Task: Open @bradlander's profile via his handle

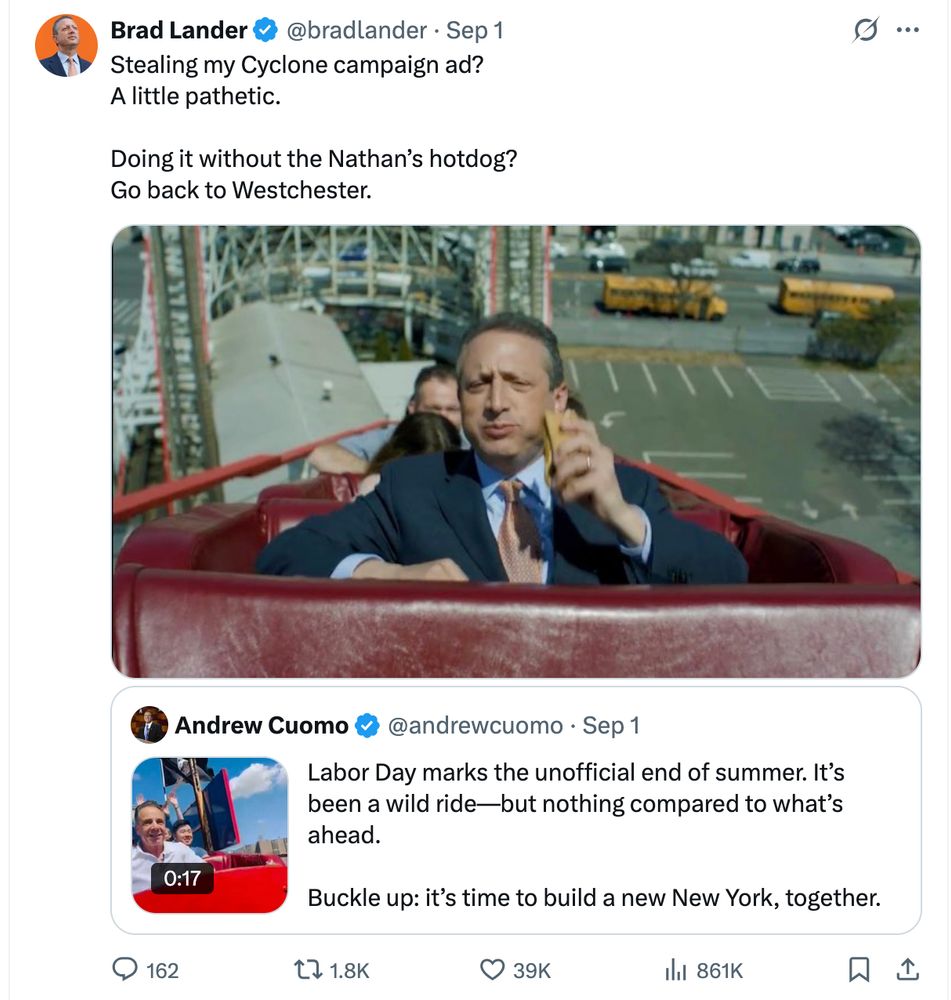Action: (x=355, y=30)
